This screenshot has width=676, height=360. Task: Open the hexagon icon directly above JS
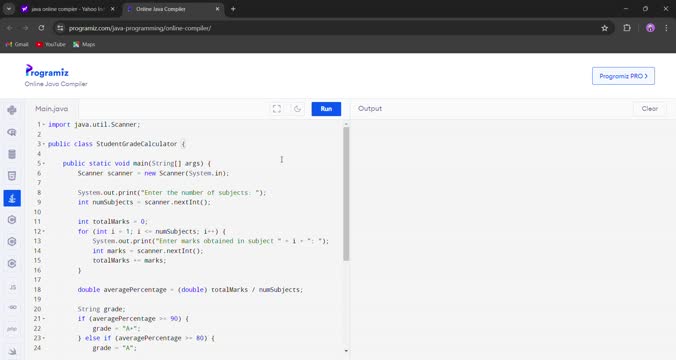[12, 263]
